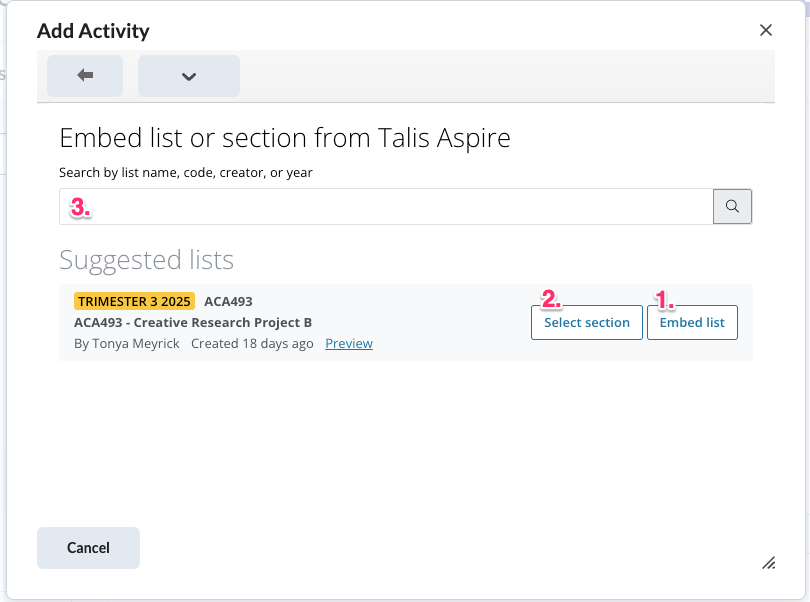Image resolution: width=810 pixels, height=602 pixels.
Task: Click the back arrow button
Action: (x=85, y=76)
